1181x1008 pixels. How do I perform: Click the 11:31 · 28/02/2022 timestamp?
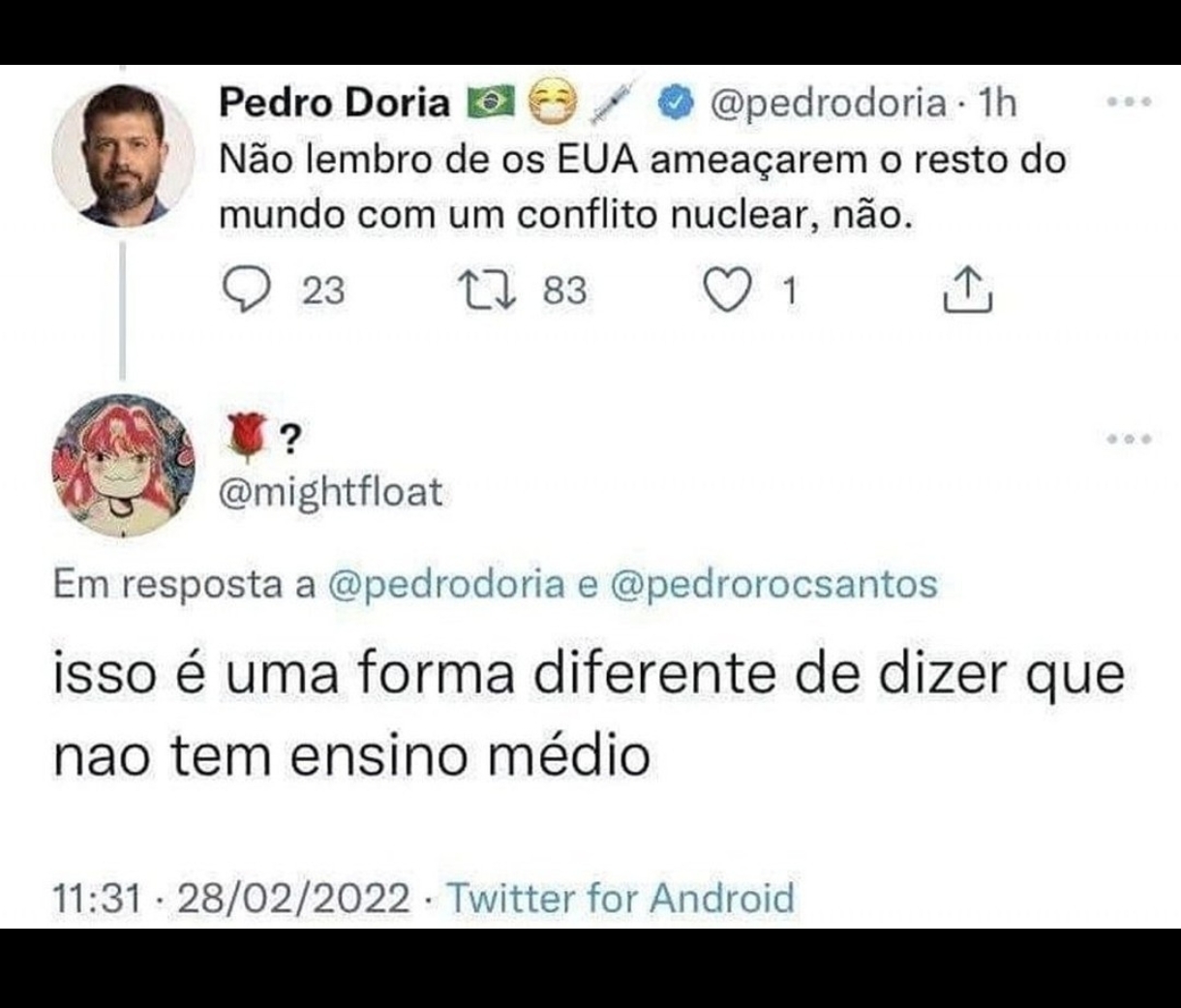point(232,898)
